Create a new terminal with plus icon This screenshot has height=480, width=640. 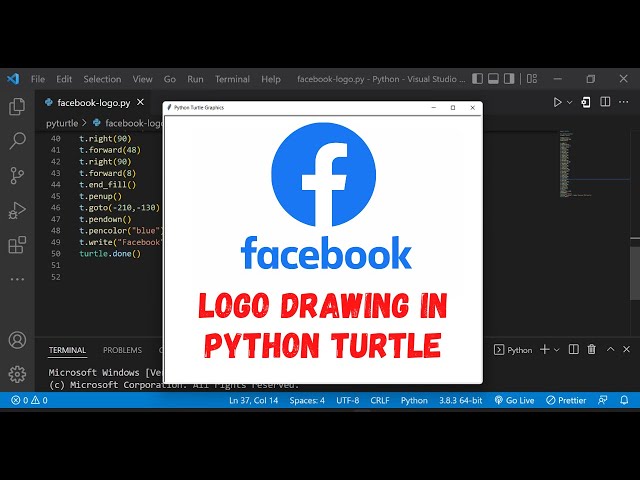click(x=544, y=349)
